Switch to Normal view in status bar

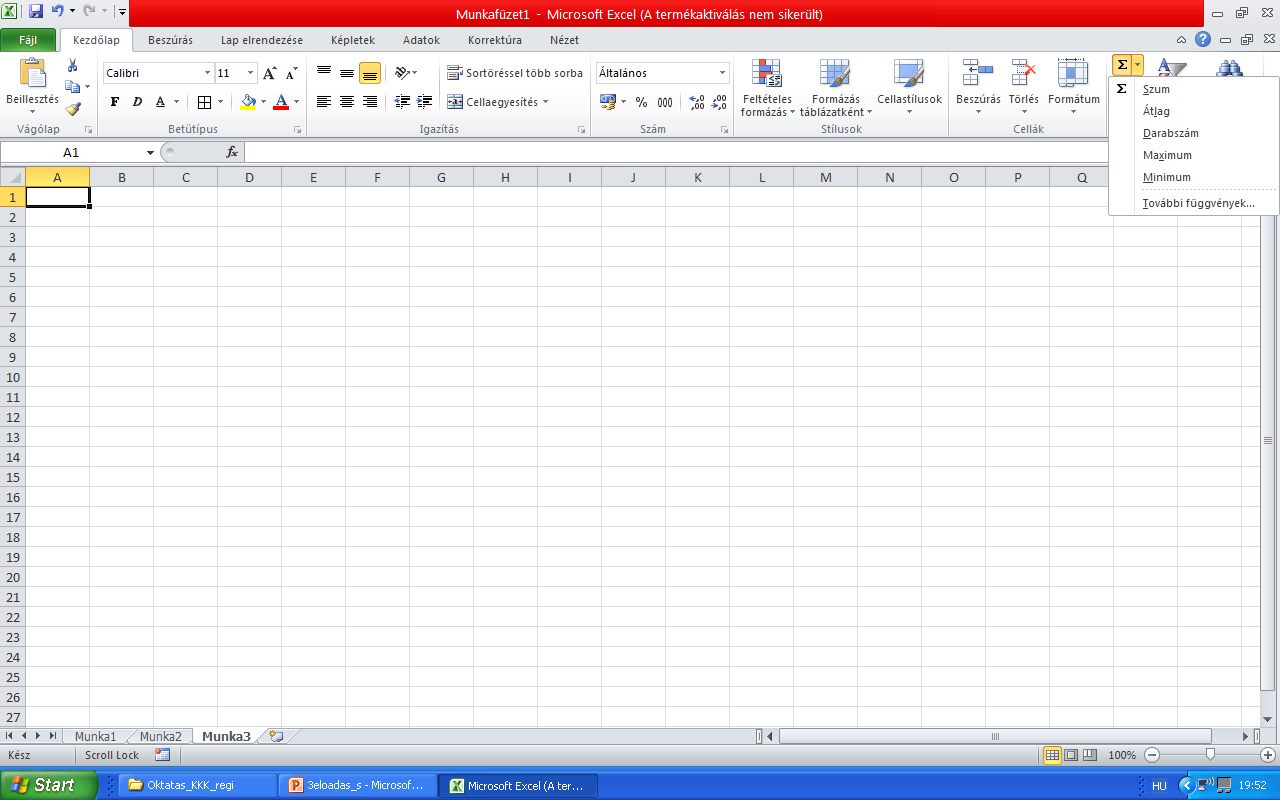point(1052,755)
